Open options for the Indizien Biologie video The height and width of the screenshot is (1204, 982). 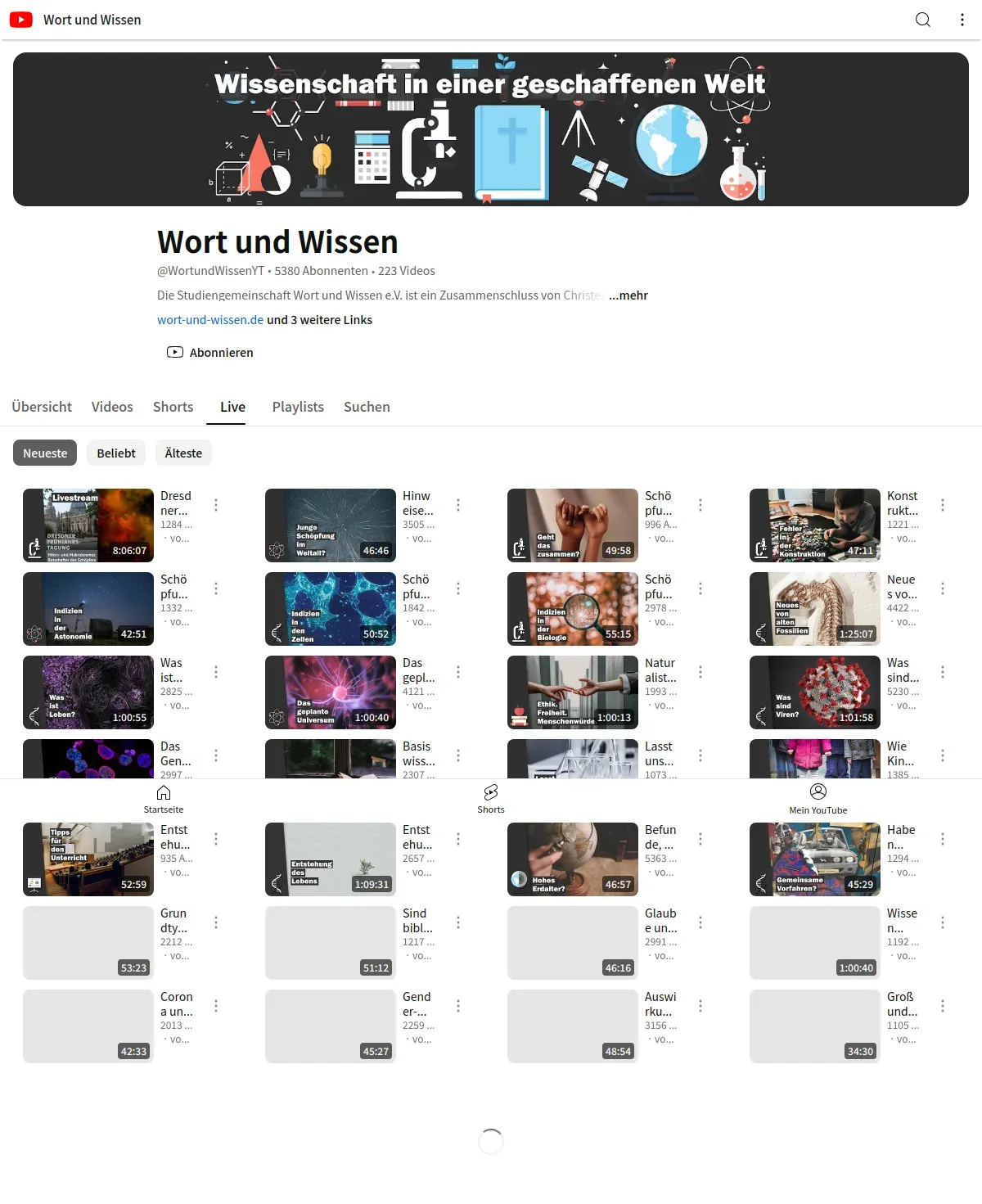pyautogui.click(x=700, y=588)
